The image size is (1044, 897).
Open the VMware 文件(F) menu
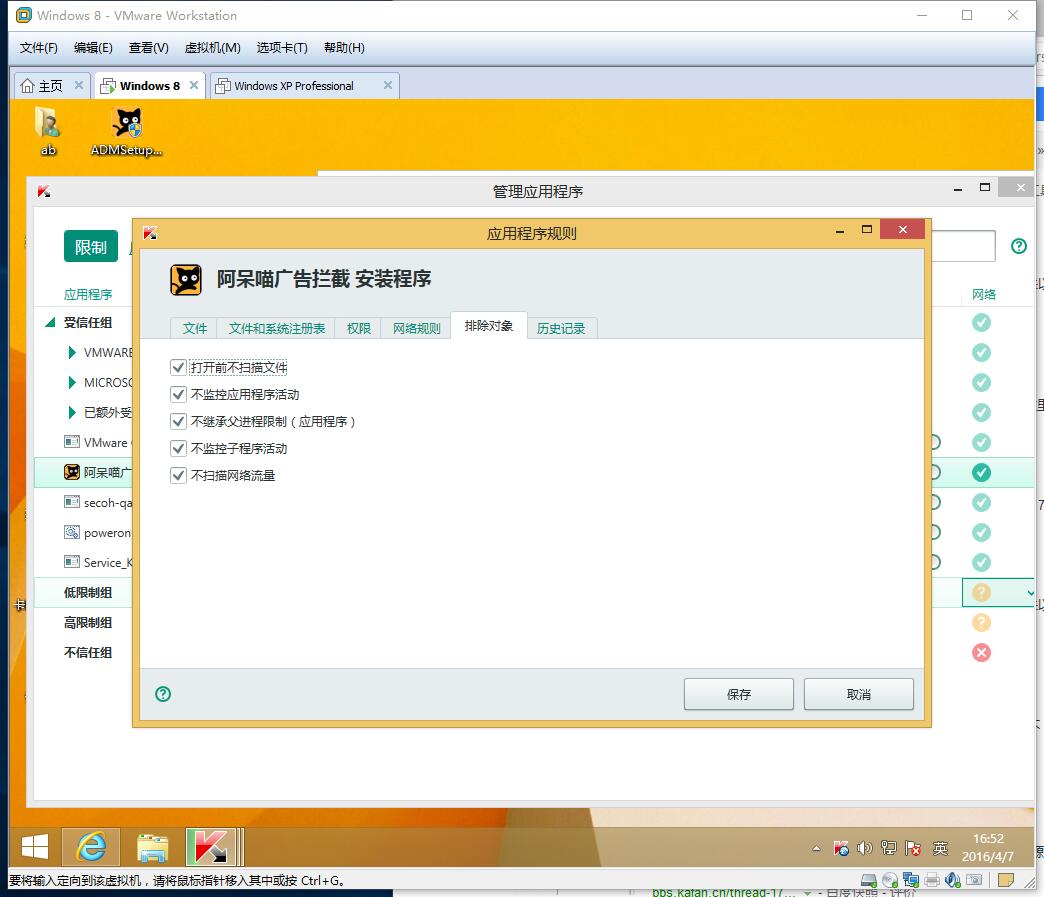(39, 47)
